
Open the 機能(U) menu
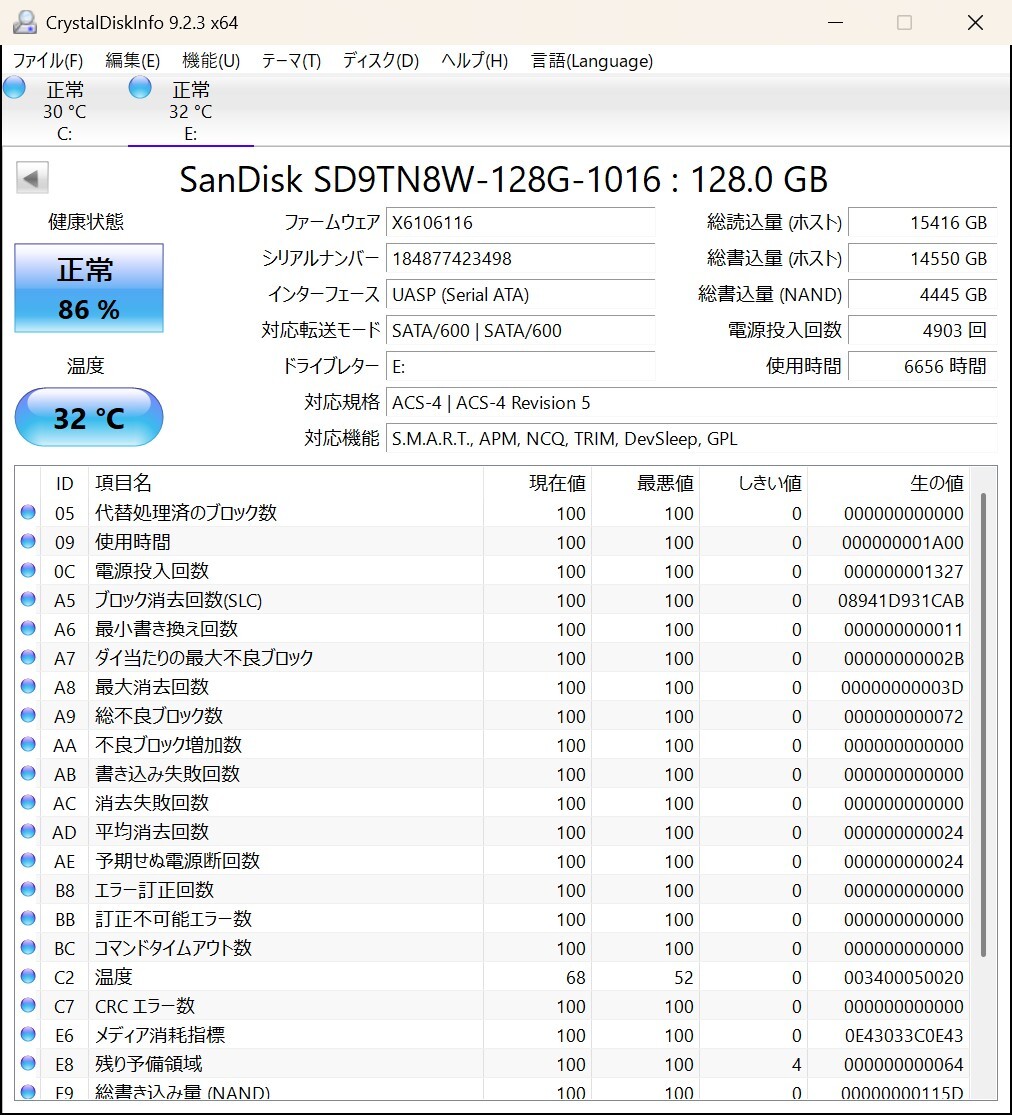click(x=211, y=61)
